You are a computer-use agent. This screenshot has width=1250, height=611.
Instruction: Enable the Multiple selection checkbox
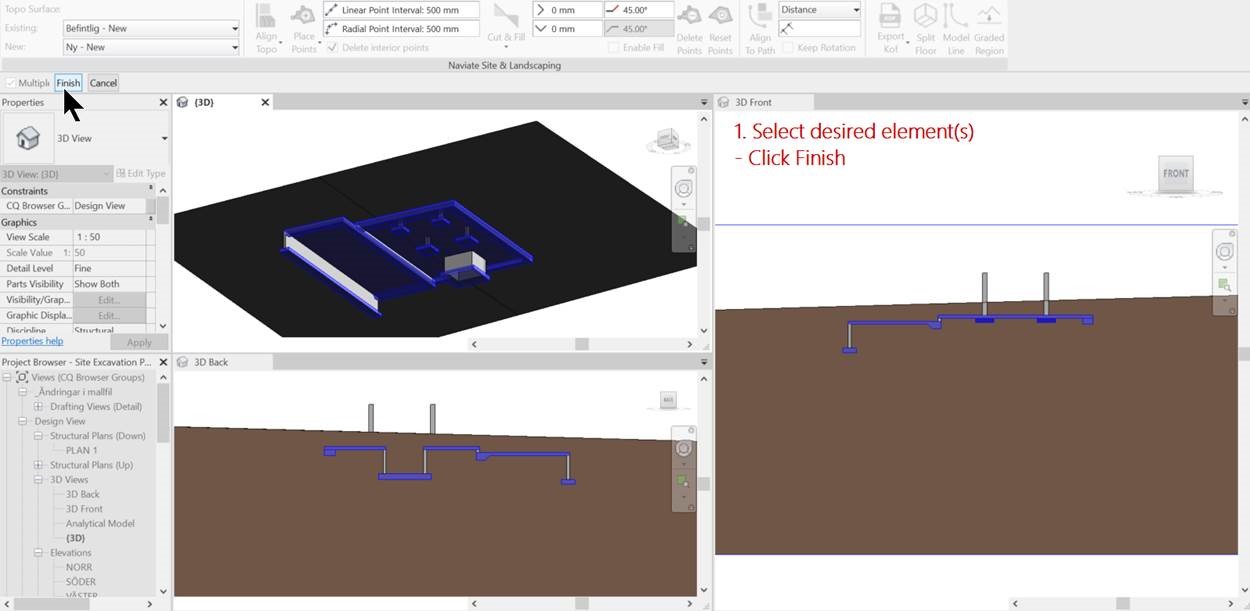(13, 83)
